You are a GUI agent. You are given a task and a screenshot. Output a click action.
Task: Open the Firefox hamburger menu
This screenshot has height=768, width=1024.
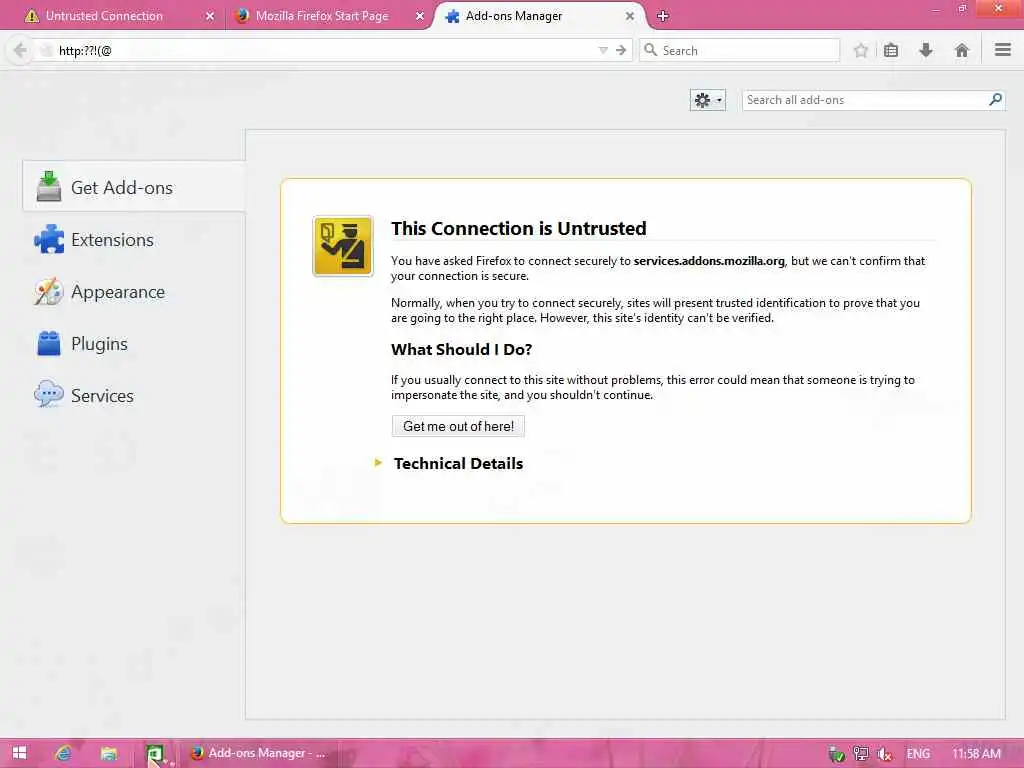[x=1003, y=50]
